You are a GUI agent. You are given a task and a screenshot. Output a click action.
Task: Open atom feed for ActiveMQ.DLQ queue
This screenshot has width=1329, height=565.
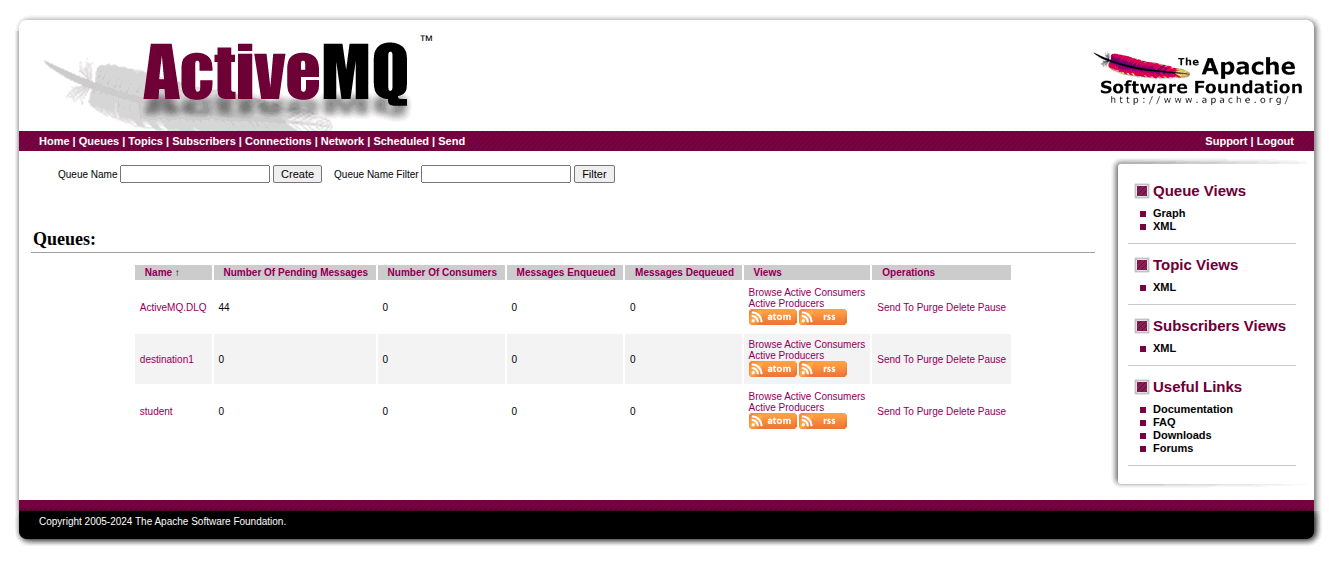tap(773, 317)
